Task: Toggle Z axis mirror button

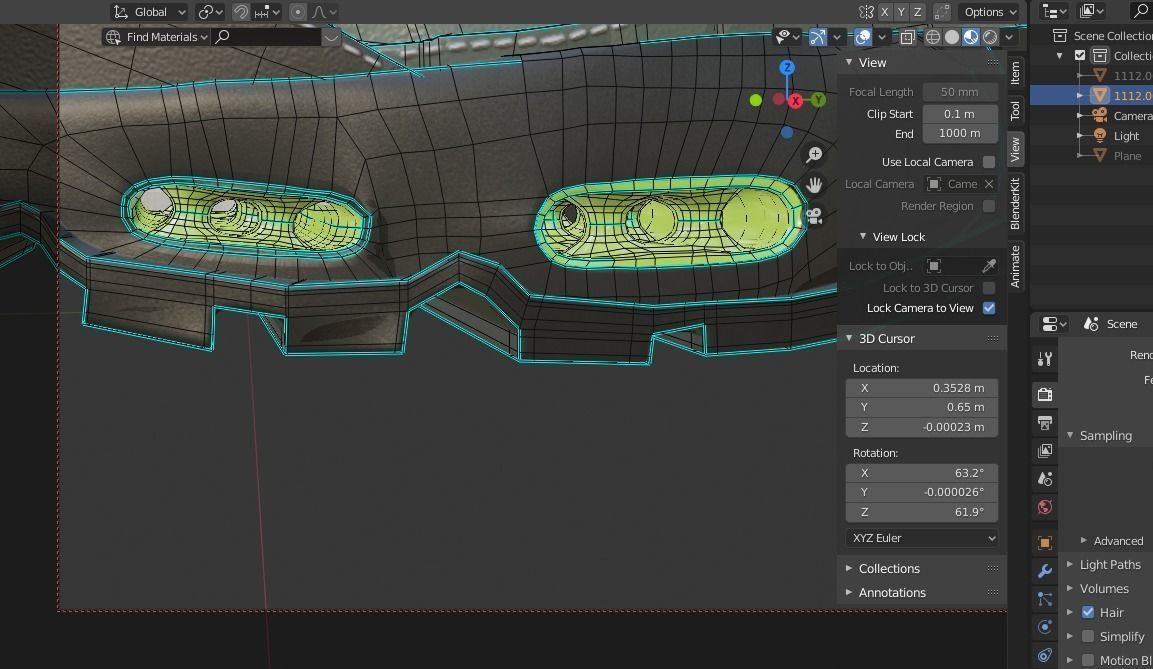Action: click(x=917, y=12)
